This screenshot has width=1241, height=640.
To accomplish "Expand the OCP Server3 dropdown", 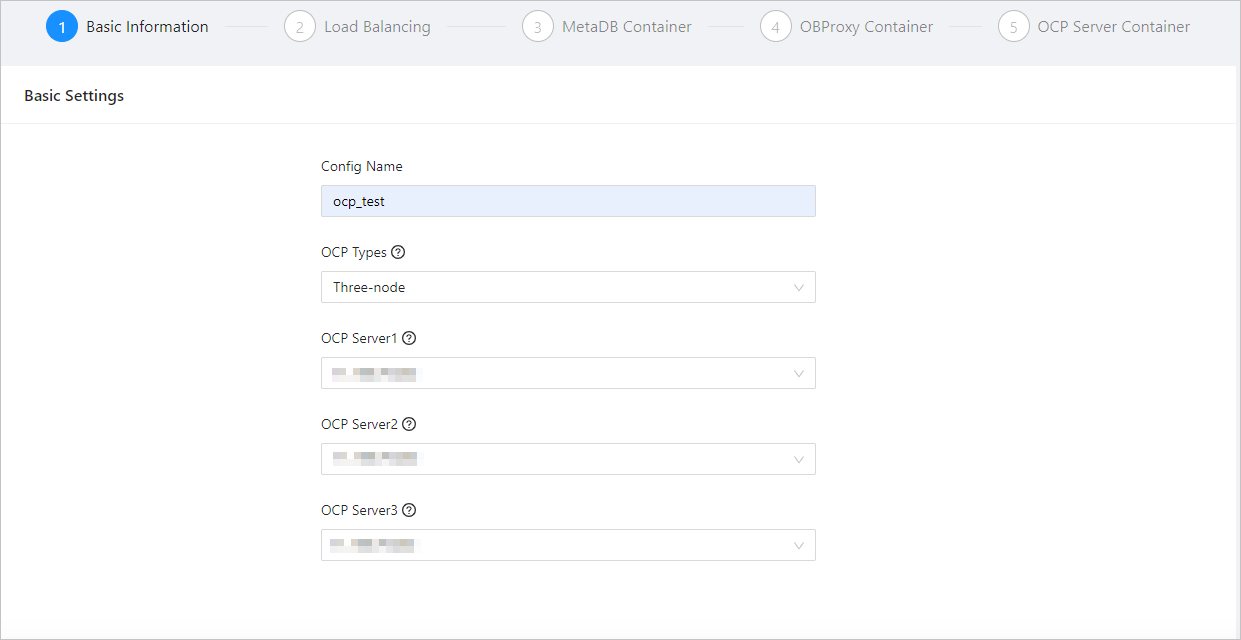I will coord(568,545).
